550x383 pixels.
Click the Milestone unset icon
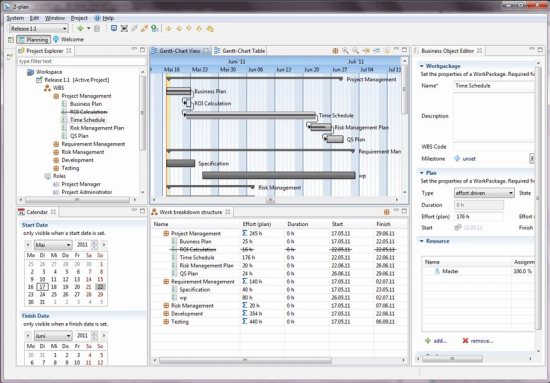457,159
